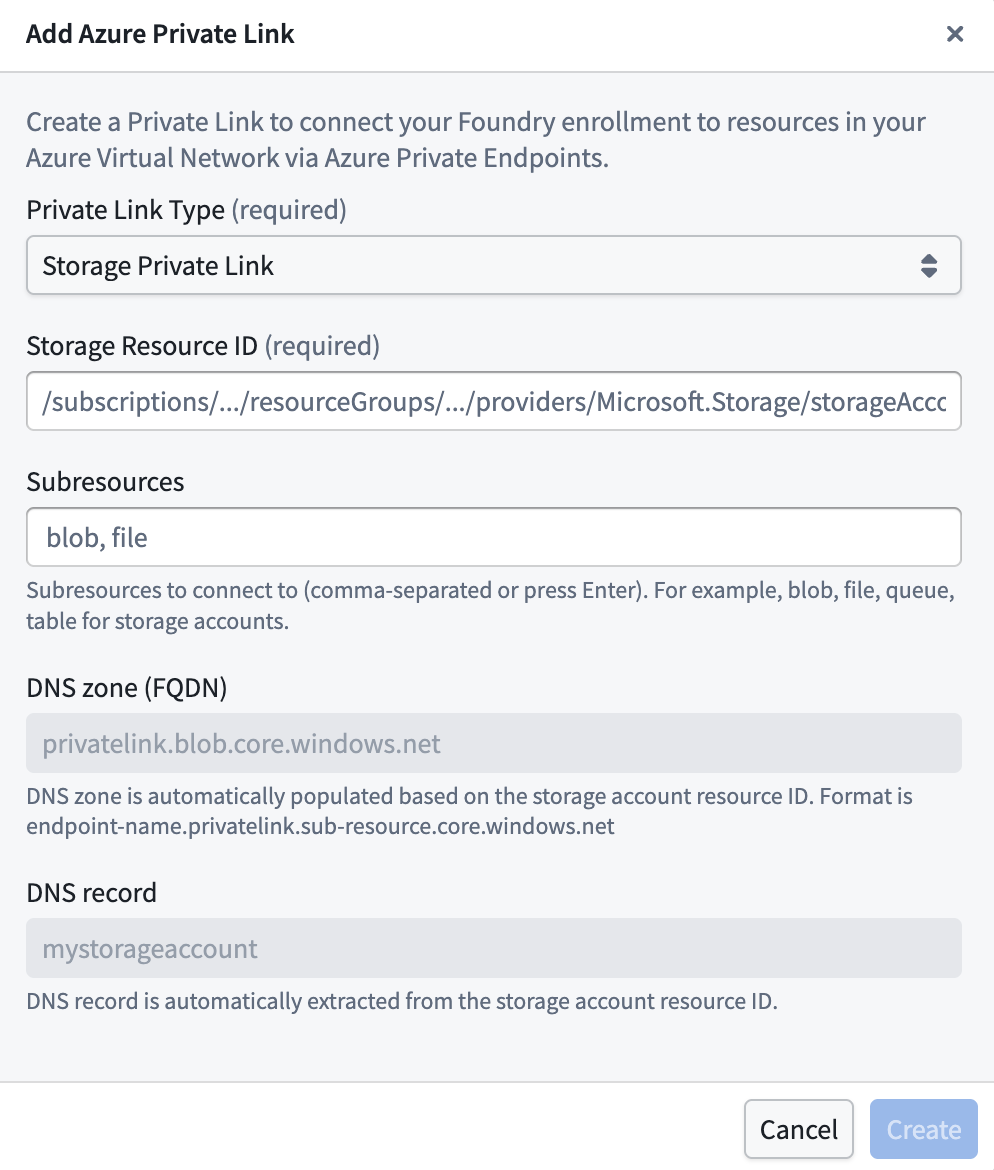The height and width of the screenshot is (1170, 994).
Task: Close the Add Azure Private Link dialog
Action: (955, 33)
